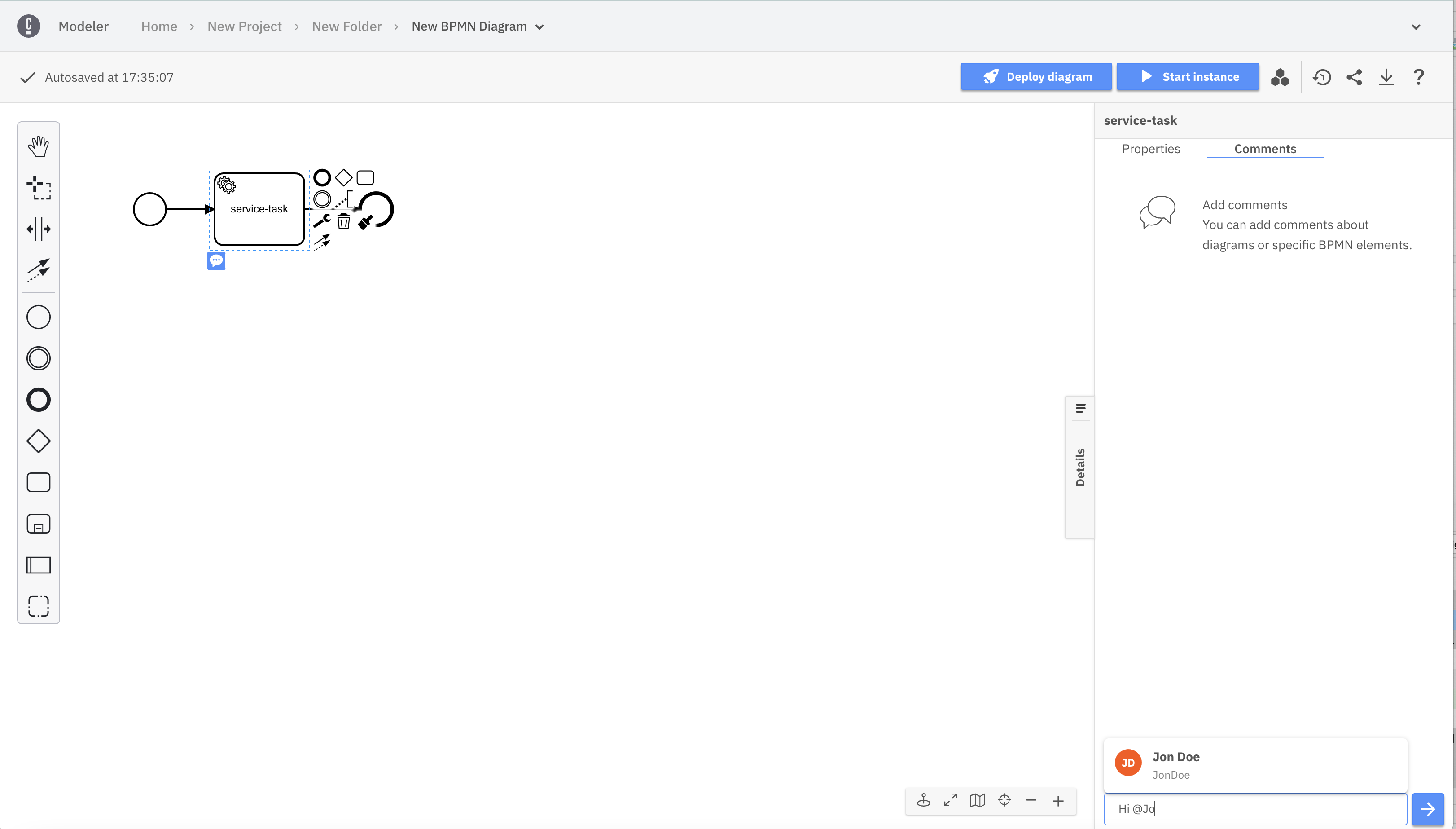1456x829 pixels.
Task: Expand the collaborators/share menu
Action: pos(1354,77)
